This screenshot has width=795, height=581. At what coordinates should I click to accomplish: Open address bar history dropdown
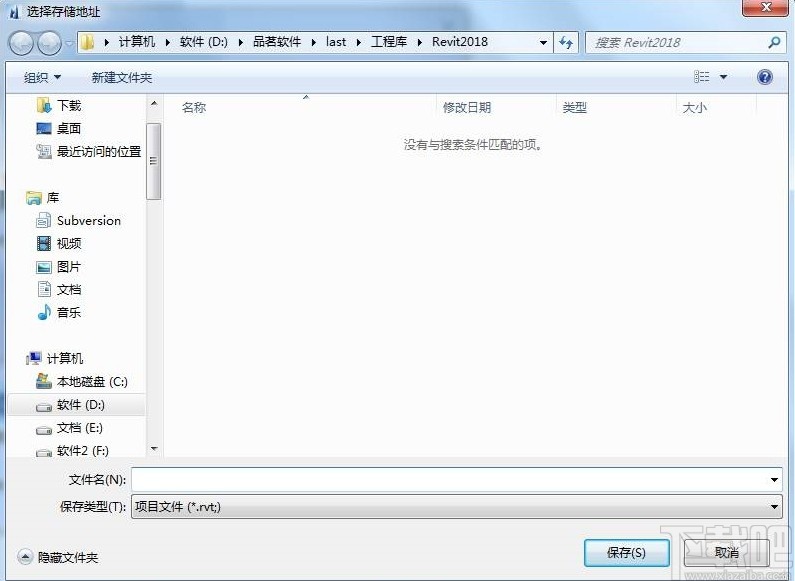pos(543,43)
